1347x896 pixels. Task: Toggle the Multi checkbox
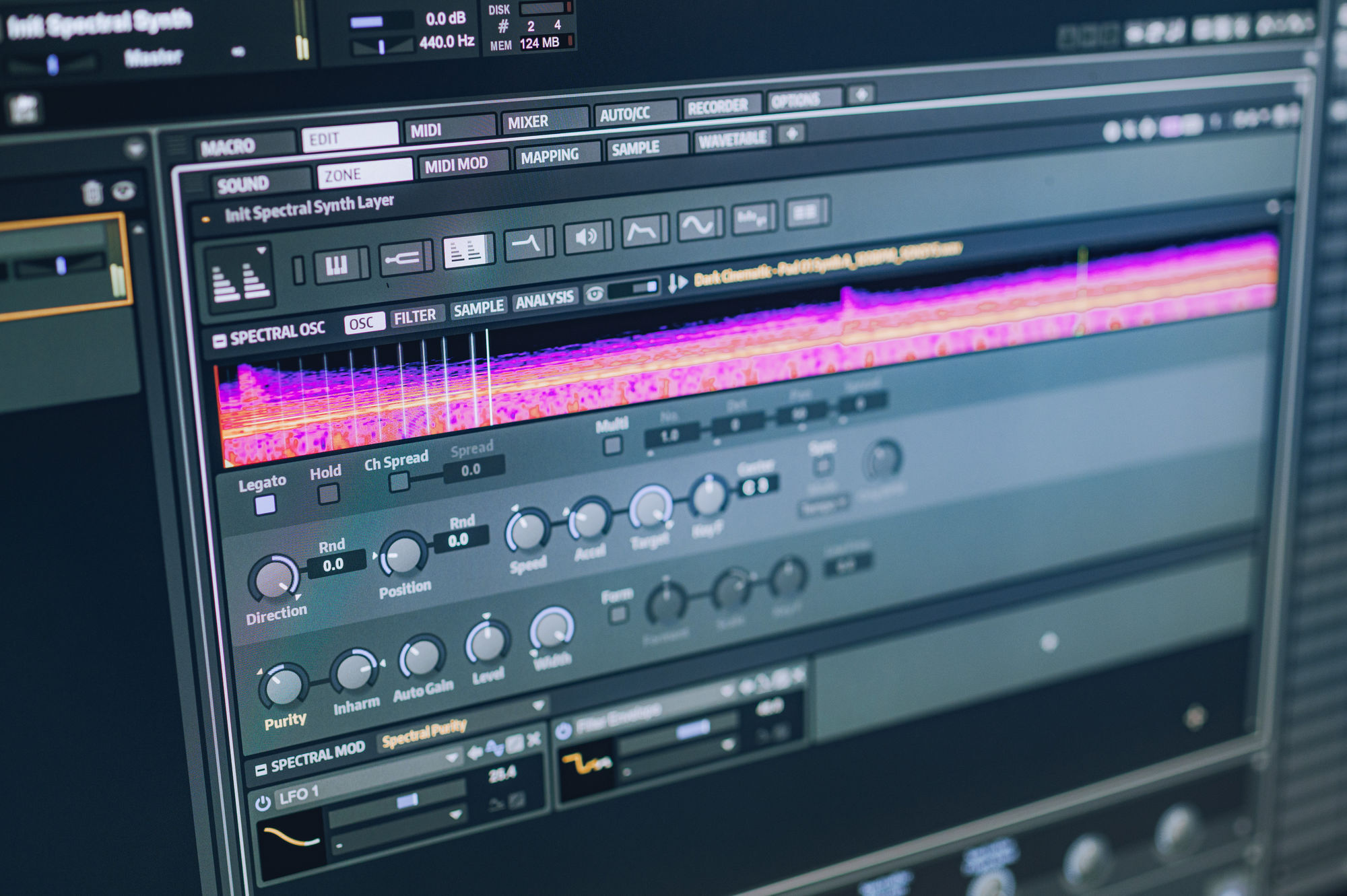point(612,446)
